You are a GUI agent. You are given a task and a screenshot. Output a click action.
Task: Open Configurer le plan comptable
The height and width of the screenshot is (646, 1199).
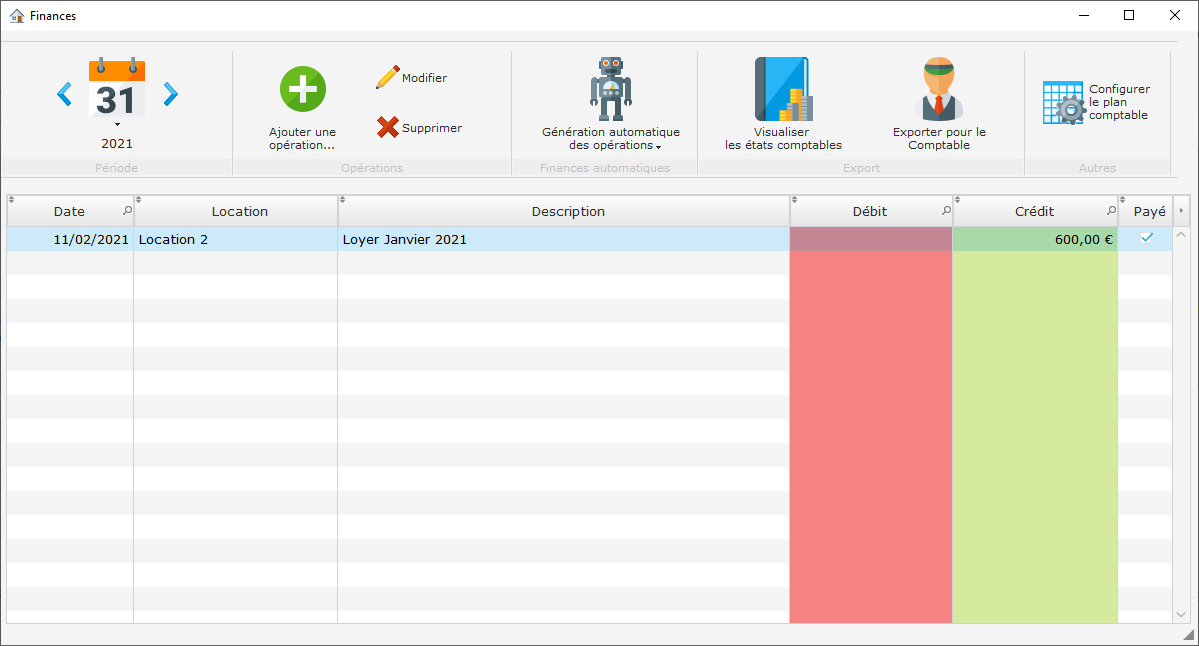[1097, 102]
